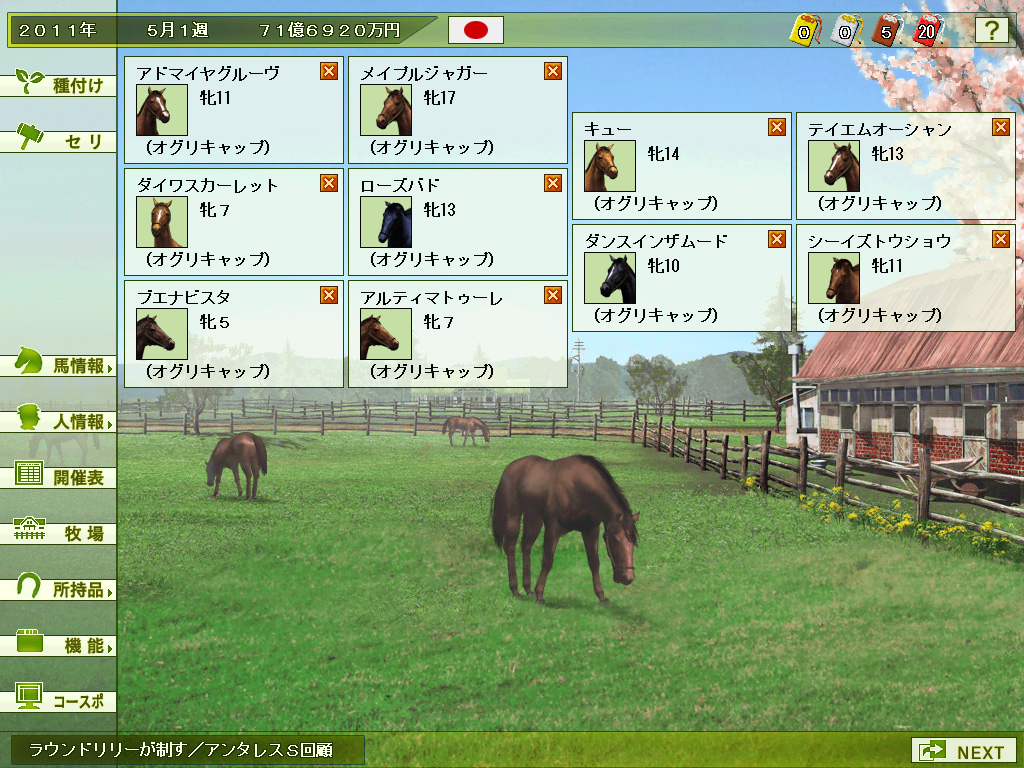Click the name テイエムオーシャン
Image resolution: width=1024 pixels, height=768 pixels.
[880, 129]
